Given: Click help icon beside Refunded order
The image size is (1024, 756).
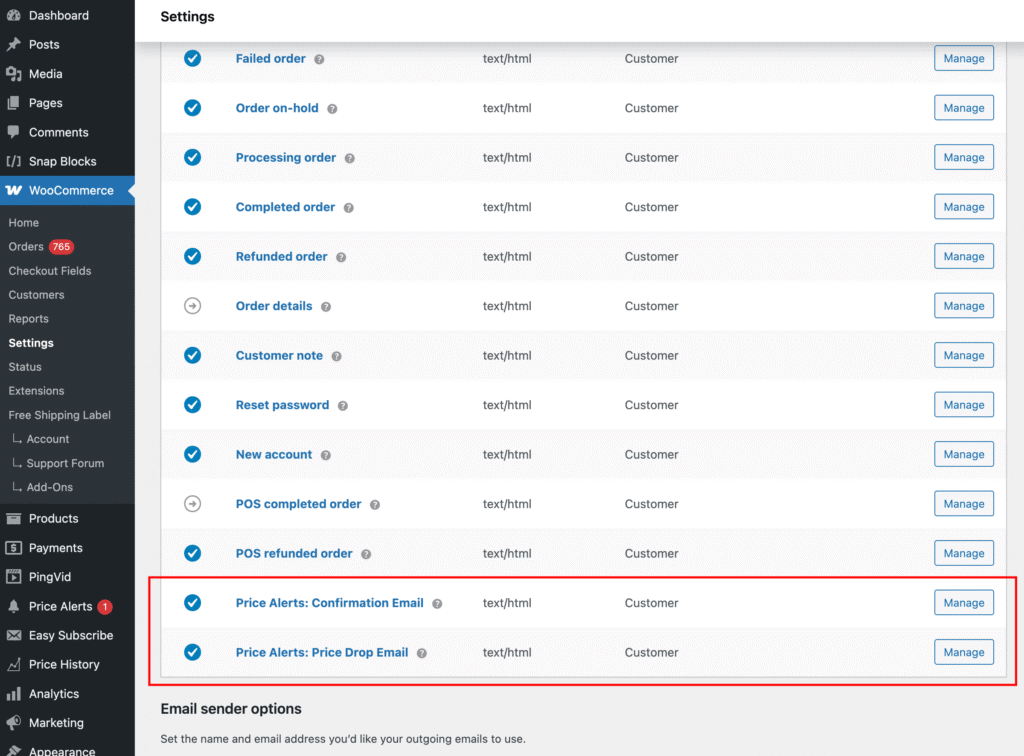Looking at the screenshot, I should (x=341, y=257).
